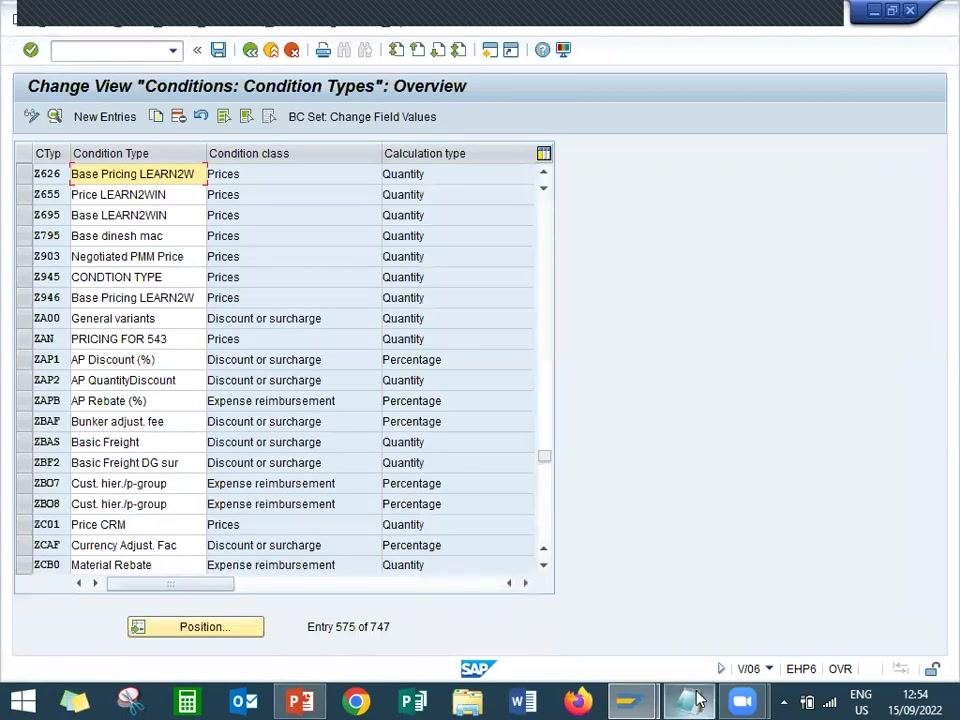The width and height of the screenshot is (960, 720).
Task: Select the row selector for Z655
Action: tap(24, 195)
